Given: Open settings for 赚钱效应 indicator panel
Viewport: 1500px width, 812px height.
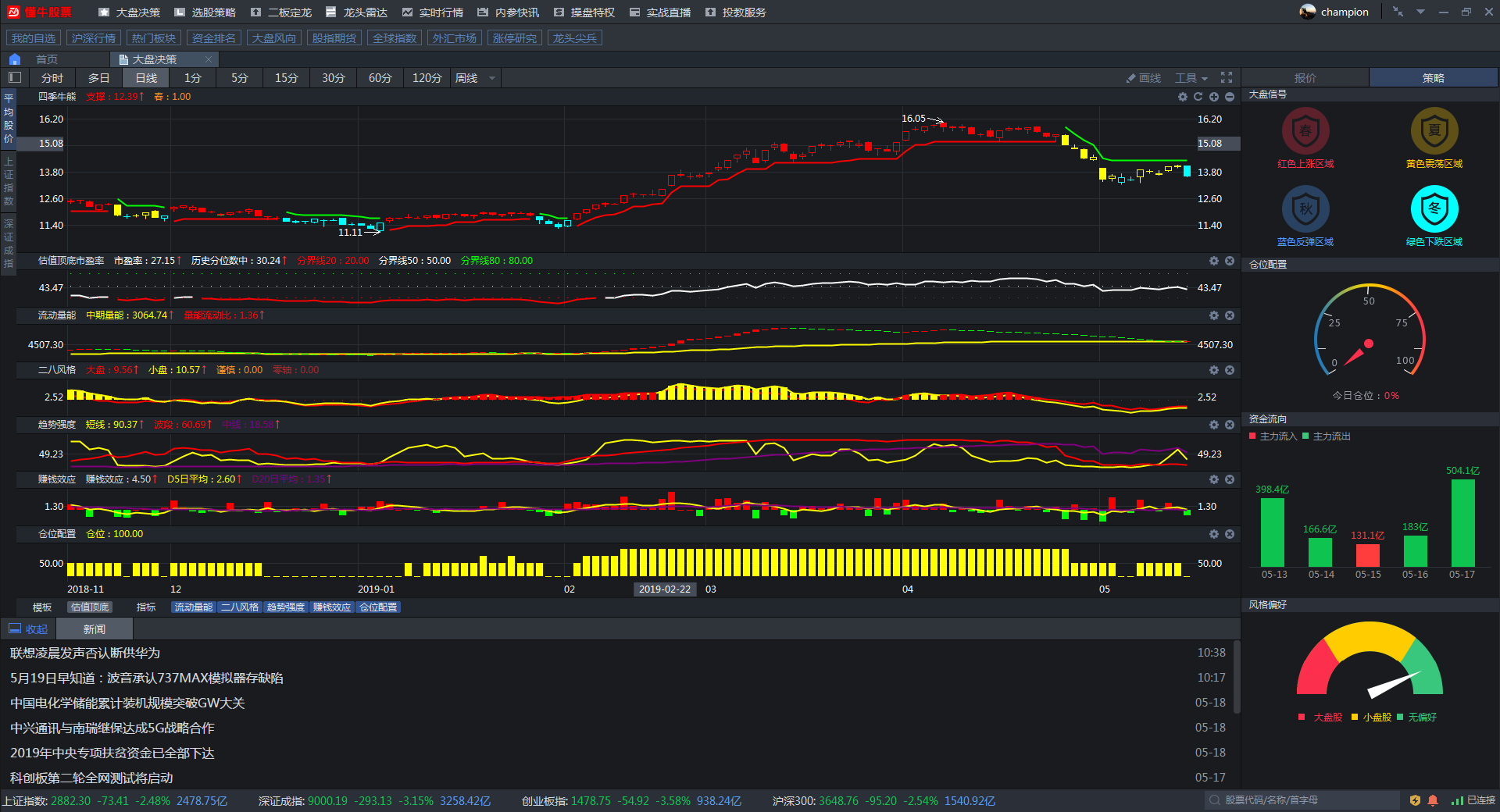Looking at the screenshot, I should tap(1214, 479).
